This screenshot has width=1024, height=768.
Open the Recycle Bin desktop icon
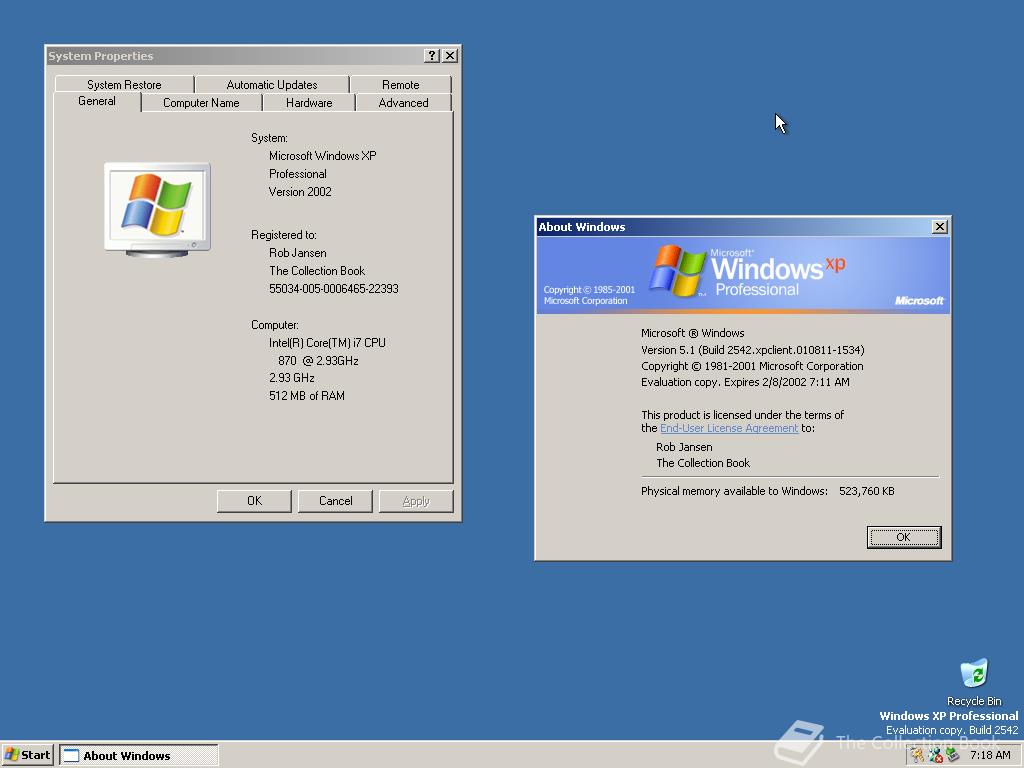click(x=974, y=682)
